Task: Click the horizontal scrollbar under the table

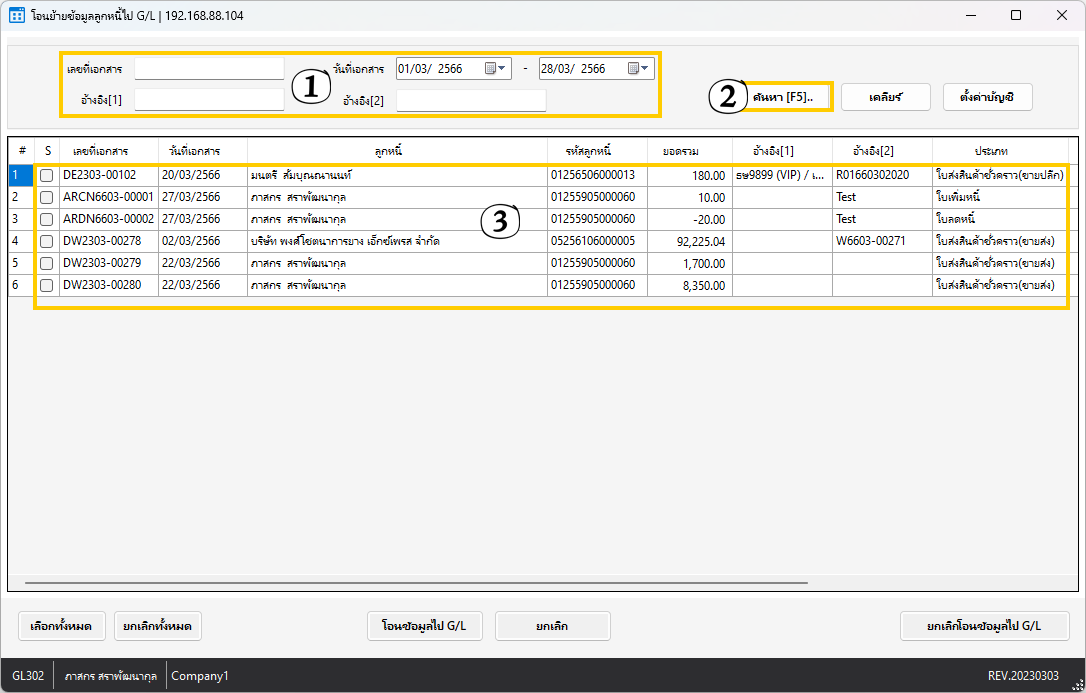Action: [416, 582]
